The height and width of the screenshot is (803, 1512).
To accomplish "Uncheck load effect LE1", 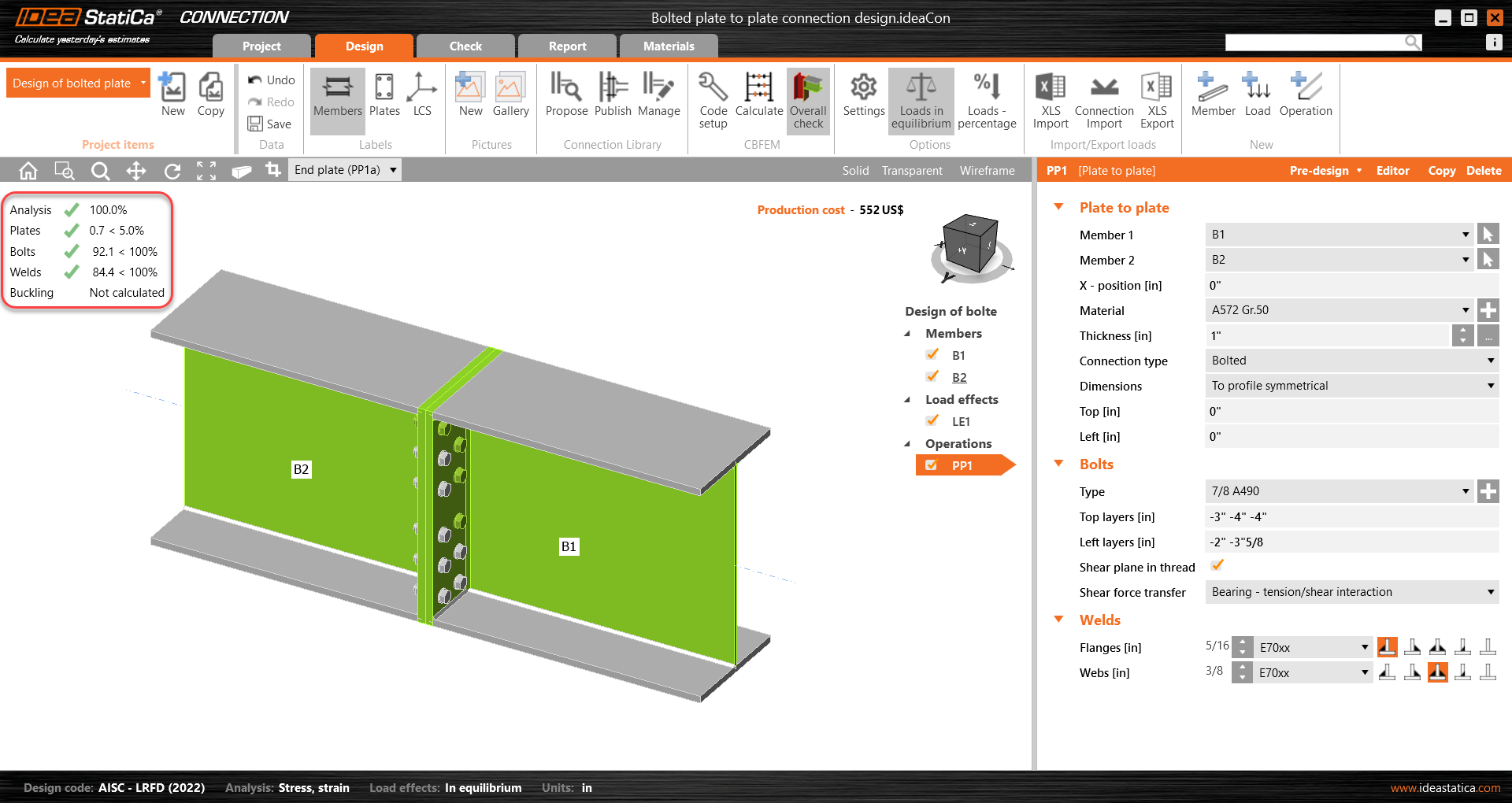I will point(932,421).
